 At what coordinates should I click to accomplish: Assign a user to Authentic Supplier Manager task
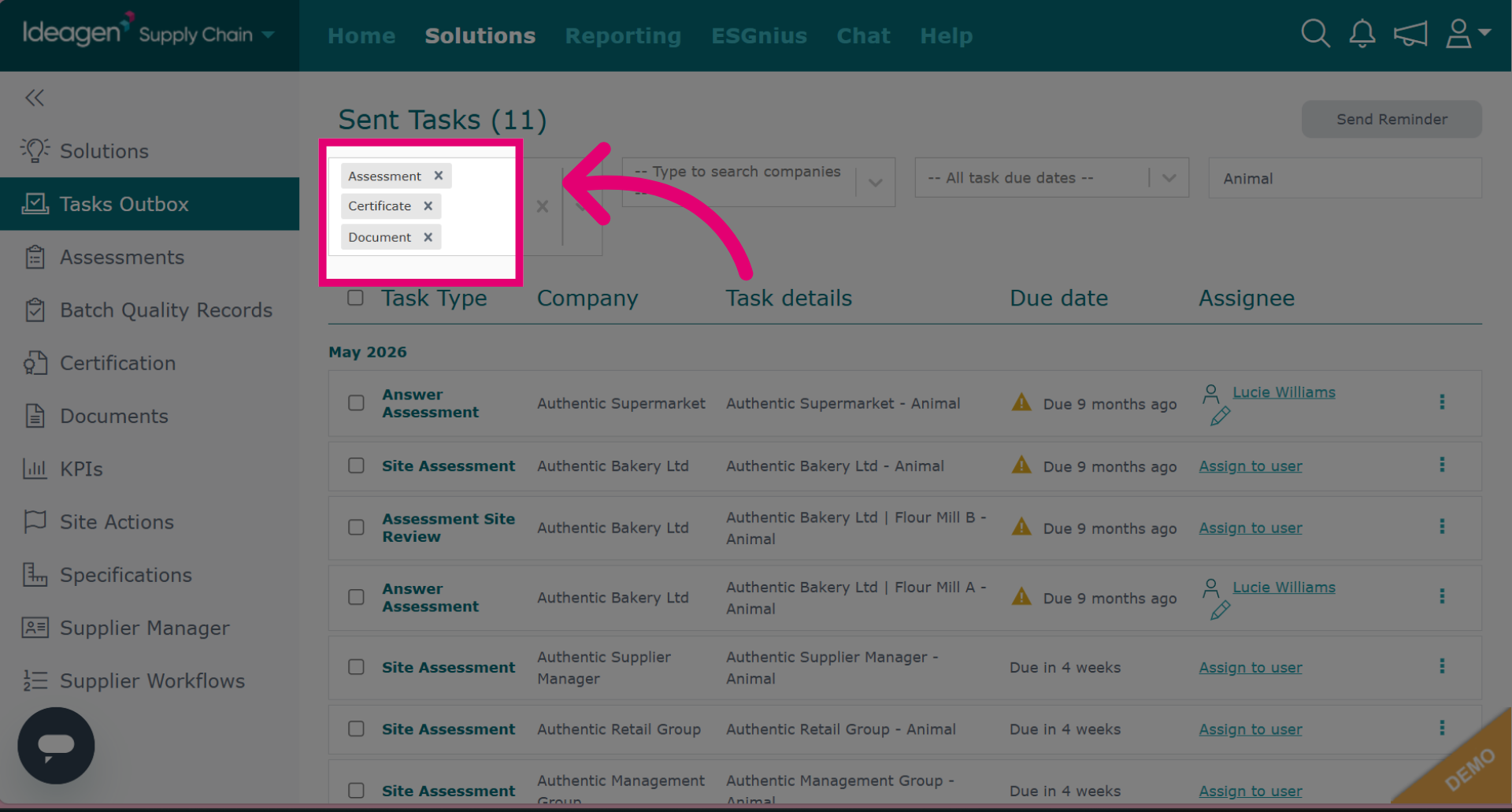coord(1251,668)
